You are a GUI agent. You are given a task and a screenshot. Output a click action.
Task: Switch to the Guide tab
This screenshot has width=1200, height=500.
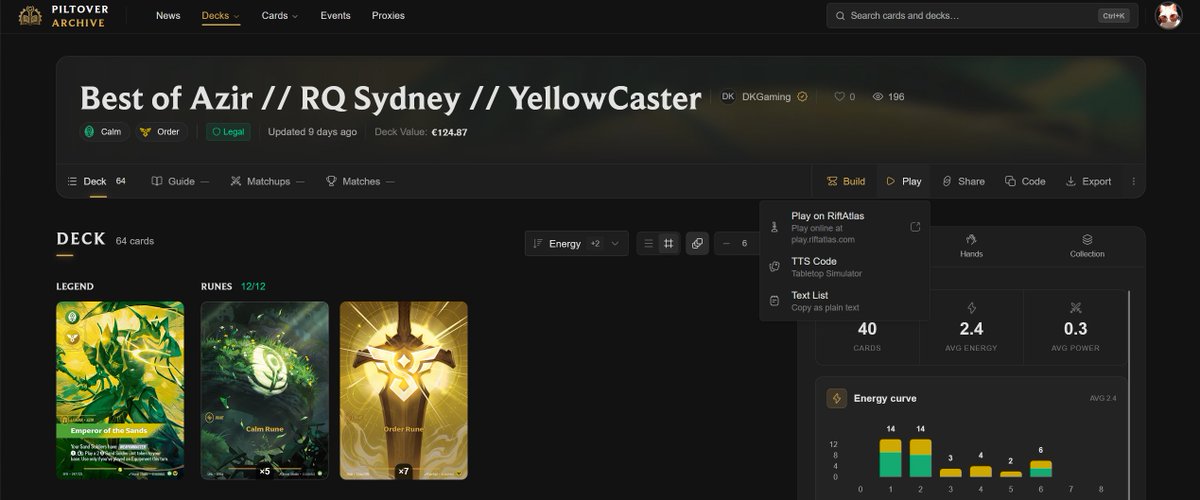click(x=180, y=181)
